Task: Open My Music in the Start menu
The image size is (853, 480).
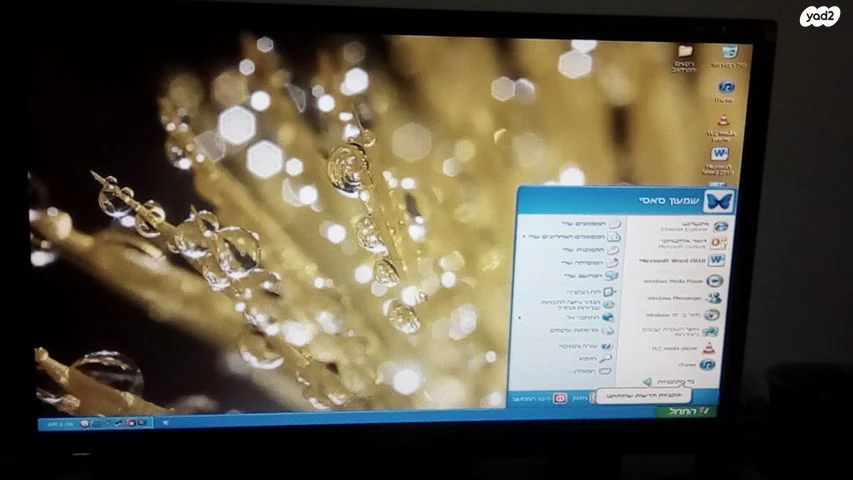Action: [x=589, y=263]
